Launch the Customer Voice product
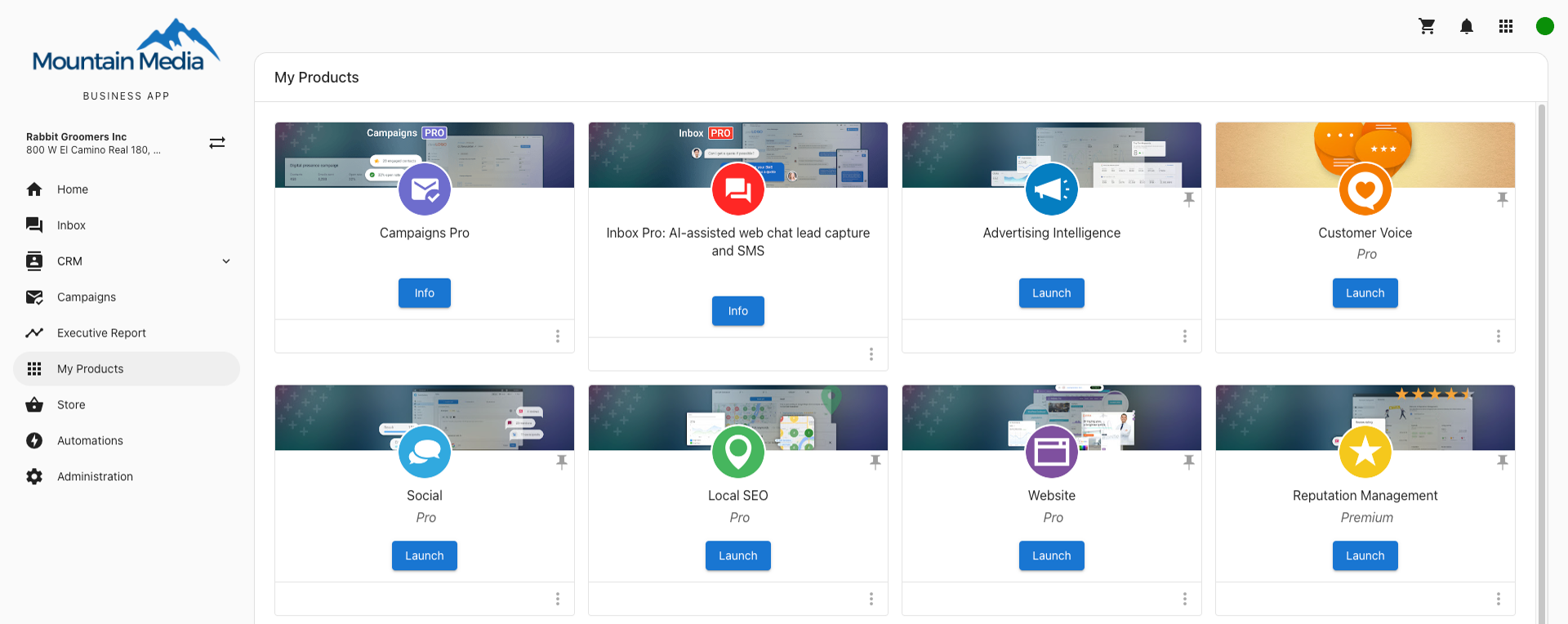 1365,293
